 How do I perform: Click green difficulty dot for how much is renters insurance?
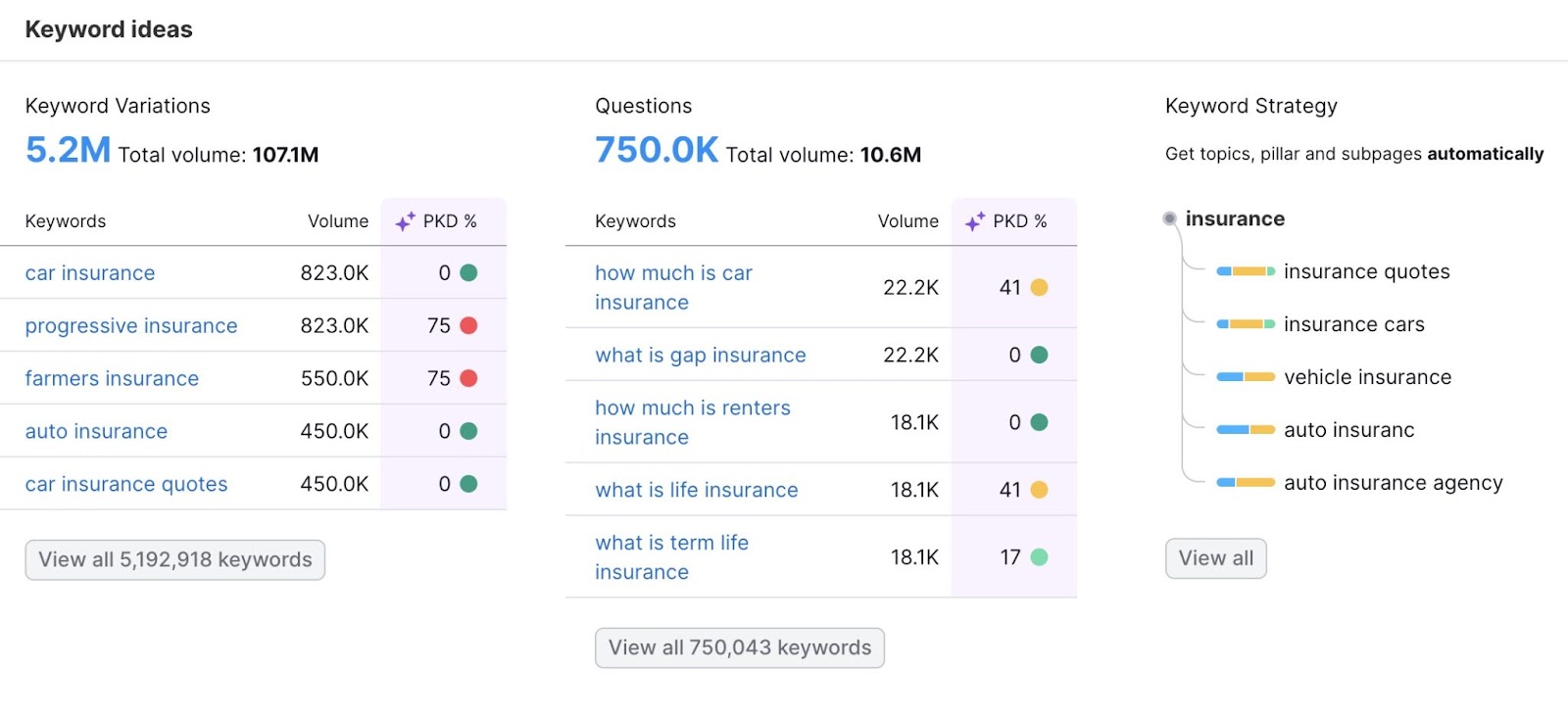click(x=1039, y=423)
